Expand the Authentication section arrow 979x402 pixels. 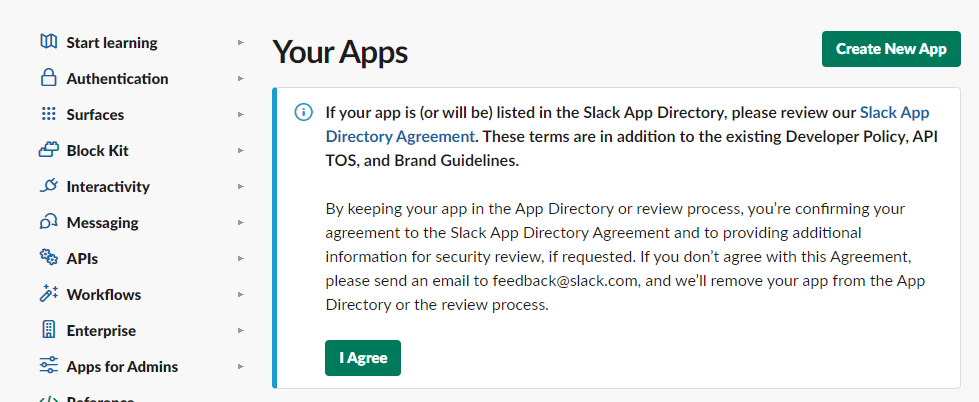pyautogui.click(x=241, y=79)
